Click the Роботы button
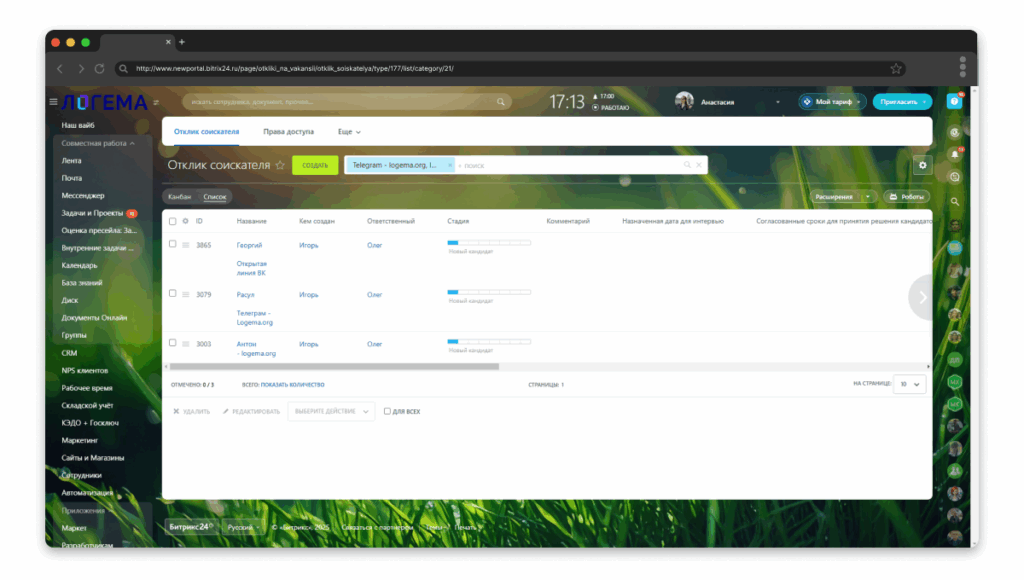Viewport: 1024px width, 580px height. [907, 197]
